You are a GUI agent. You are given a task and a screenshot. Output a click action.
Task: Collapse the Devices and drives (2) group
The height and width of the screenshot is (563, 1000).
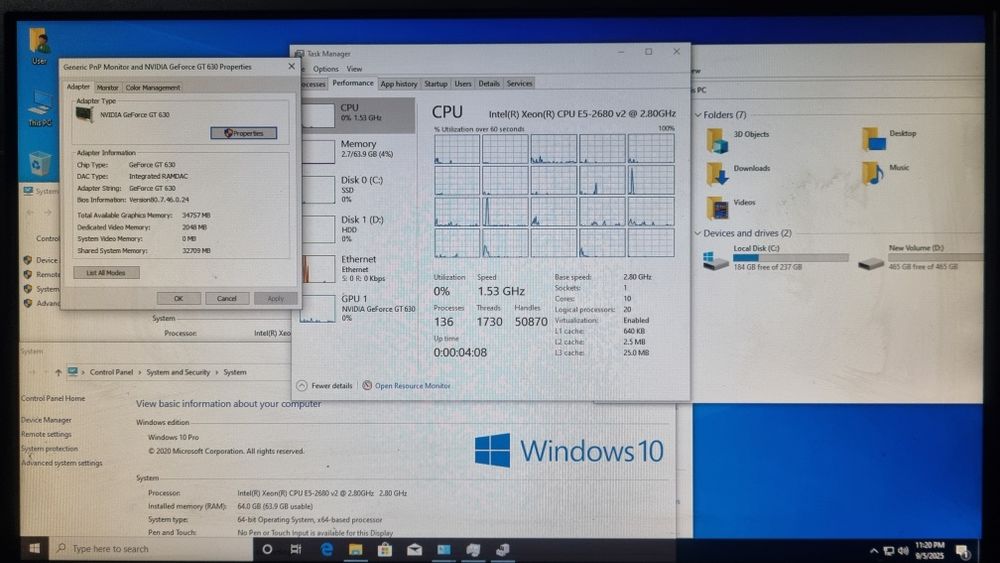pyautogui.click(x=698, y=233)
